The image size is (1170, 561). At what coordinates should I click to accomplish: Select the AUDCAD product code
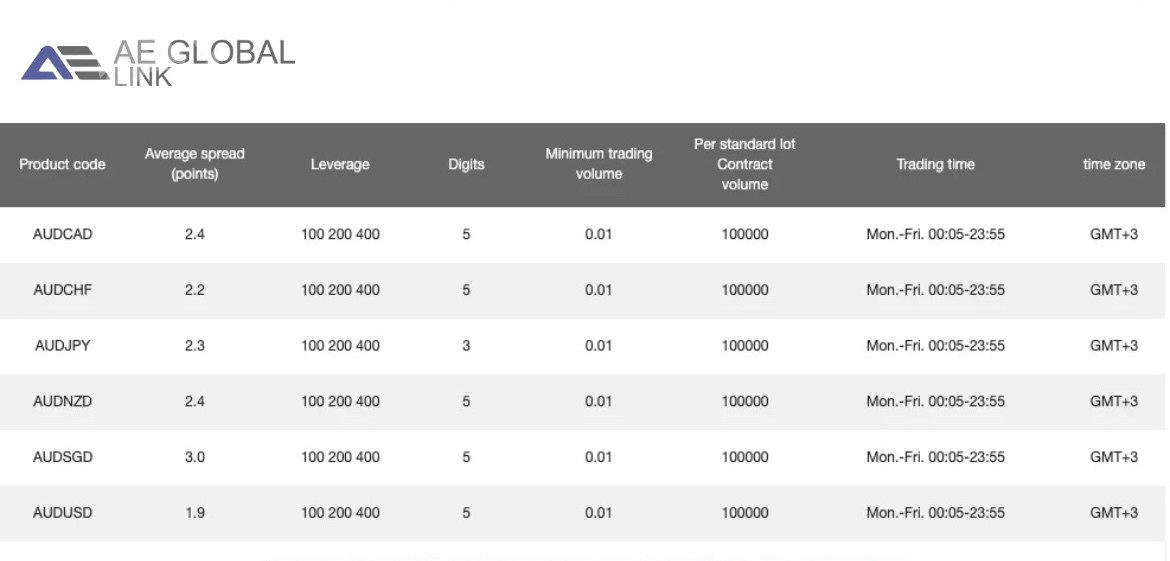[62, 235]
